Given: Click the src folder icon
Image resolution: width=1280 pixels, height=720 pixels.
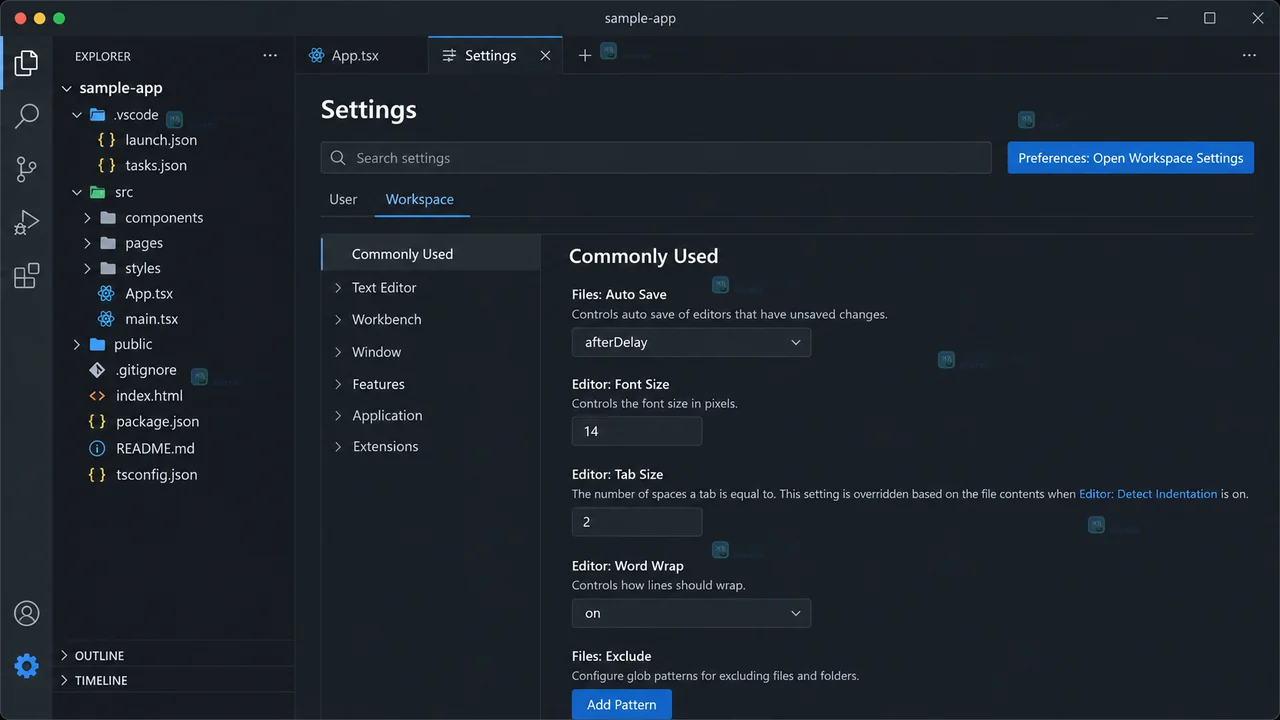Looking at the screenshot, I should click(x=97, y=192).
